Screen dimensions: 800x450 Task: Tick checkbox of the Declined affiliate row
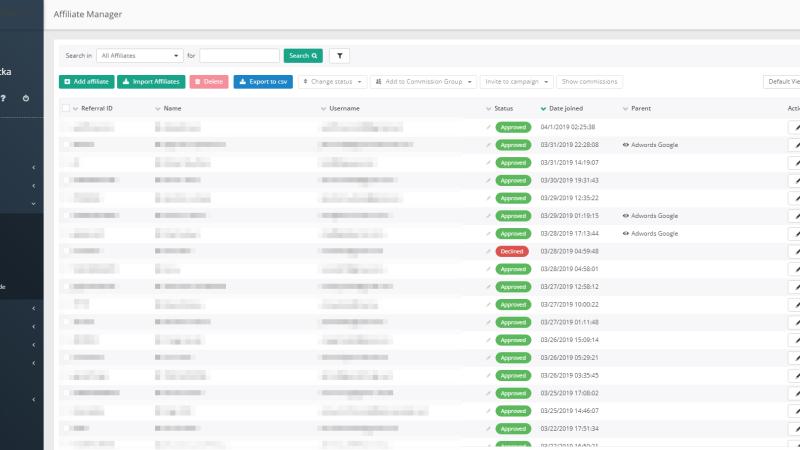65,252
